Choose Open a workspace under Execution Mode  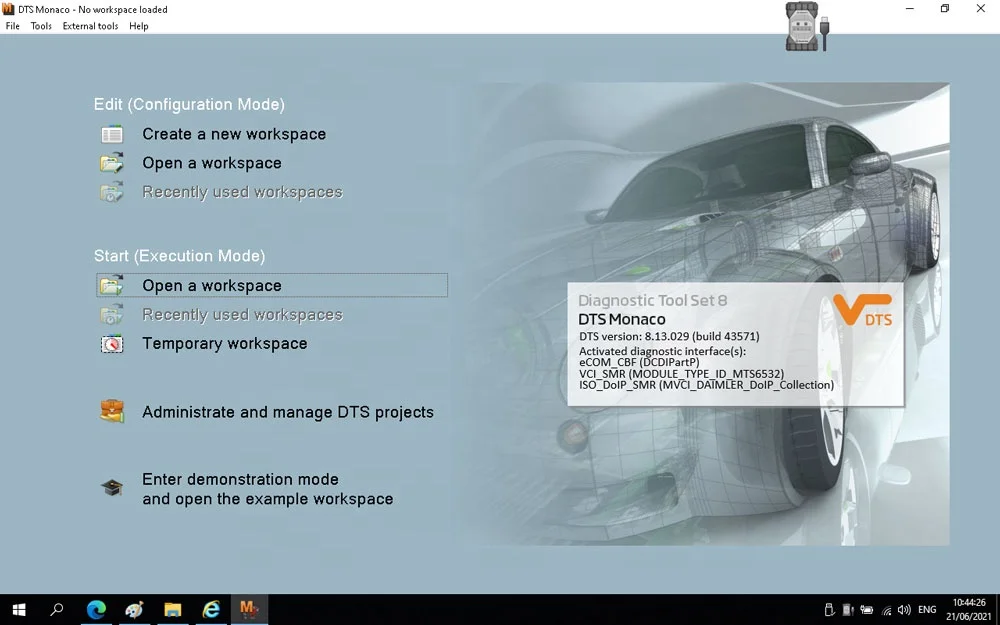click(x=210, y=285)
